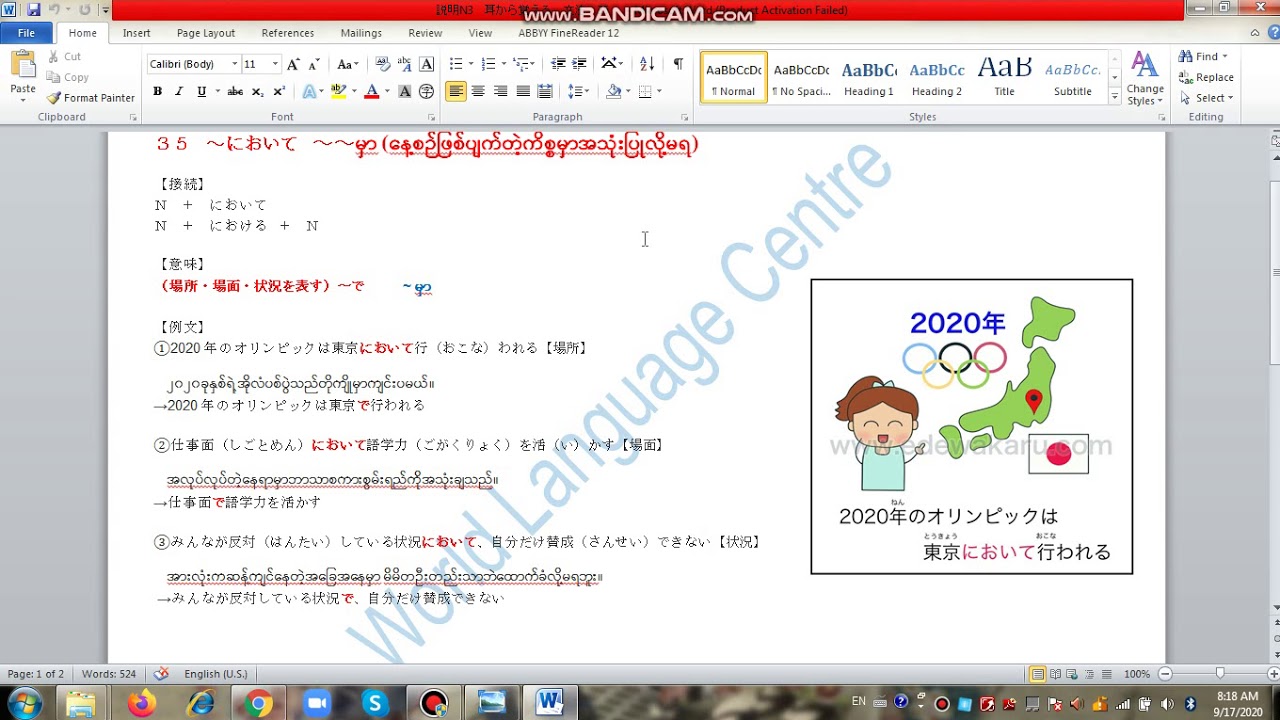Expand the Styles gallery arrow
Image resolution: width=1280 pixels, height=720 pixels.
click(x=1115, y=98)
